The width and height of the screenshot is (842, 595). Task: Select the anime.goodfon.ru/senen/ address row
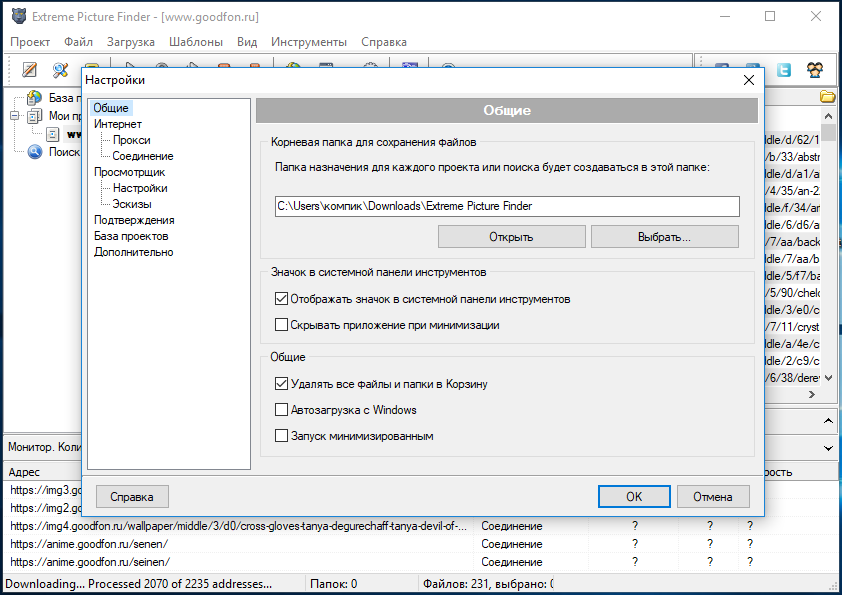coord(89,544)
